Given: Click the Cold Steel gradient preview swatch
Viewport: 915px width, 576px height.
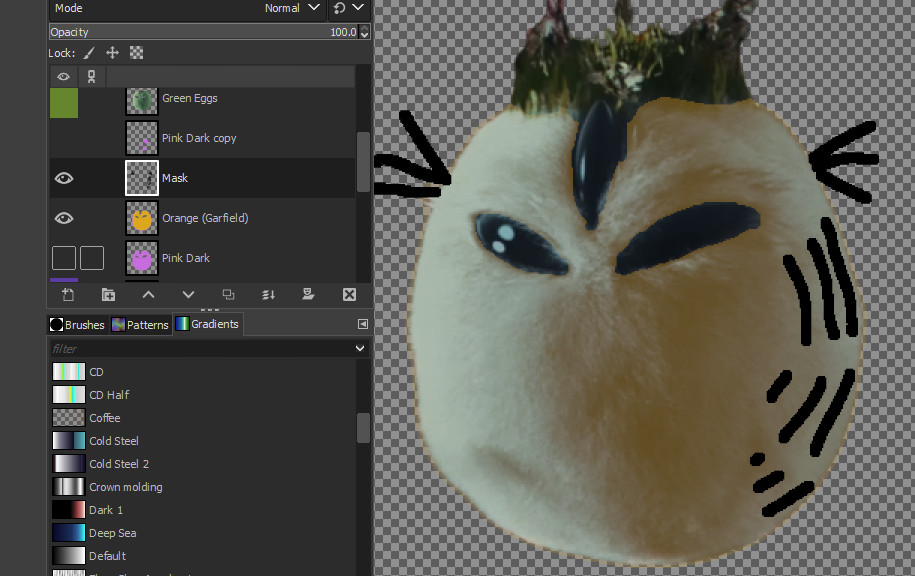Looking at the screenshot, I should pos(69,441).
